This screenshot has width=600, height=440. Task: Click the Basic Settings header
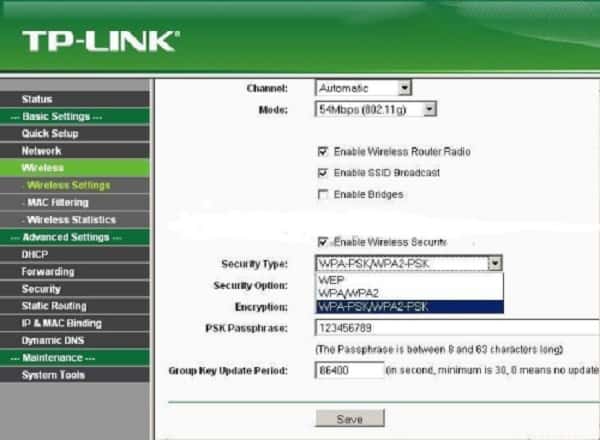[75, 116]
